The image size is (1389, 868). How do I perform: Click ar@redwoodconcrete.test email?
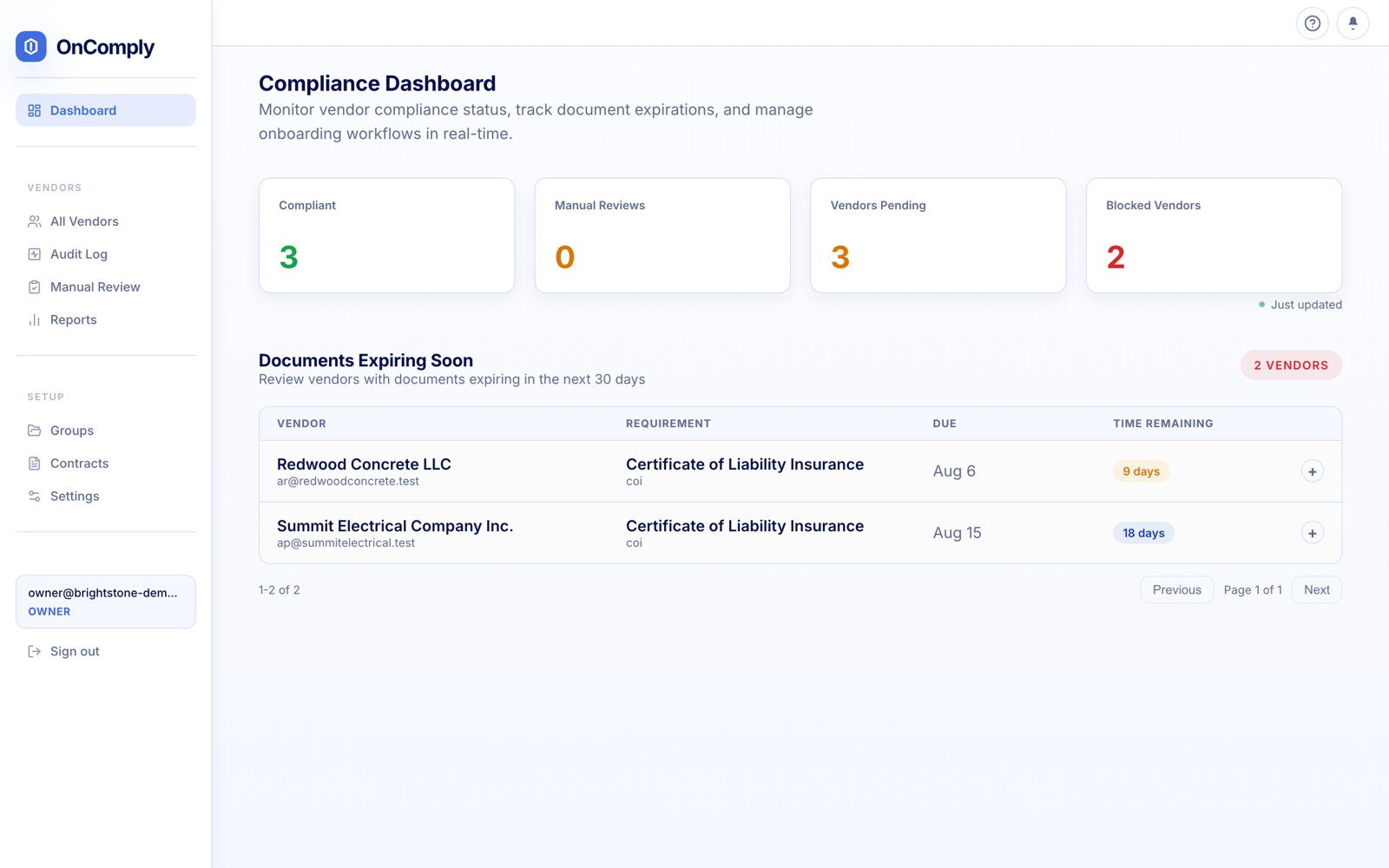(x=348, y=481)
